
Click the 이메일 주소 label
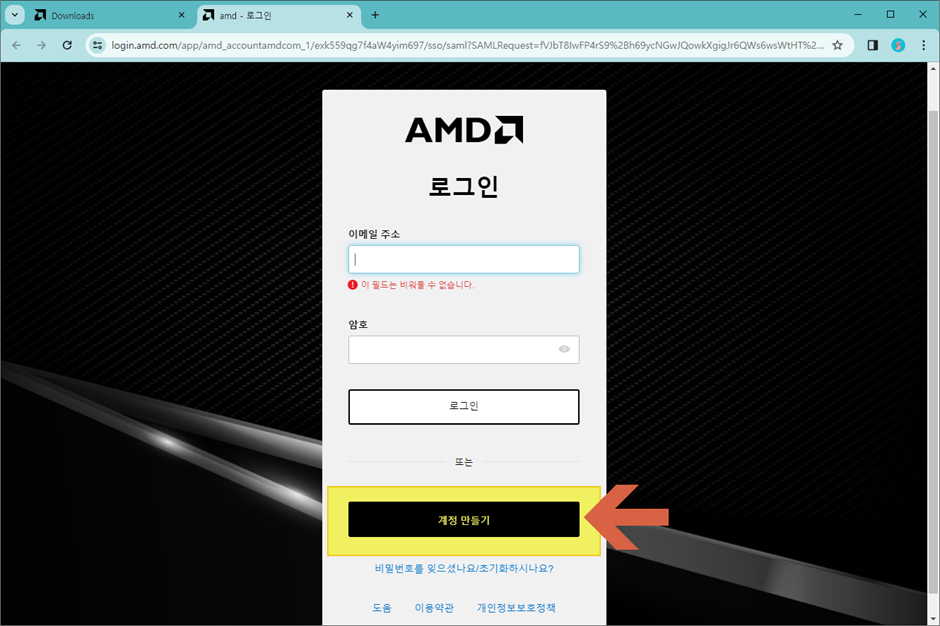pyautogui.click(x=374, y=234)
